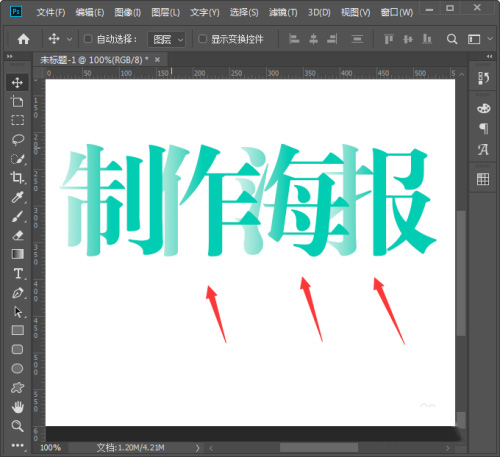This screenshot has width=500, height=457.
Task: Select the Rectangular Marquee tool
Action: [x=17, y=120]
